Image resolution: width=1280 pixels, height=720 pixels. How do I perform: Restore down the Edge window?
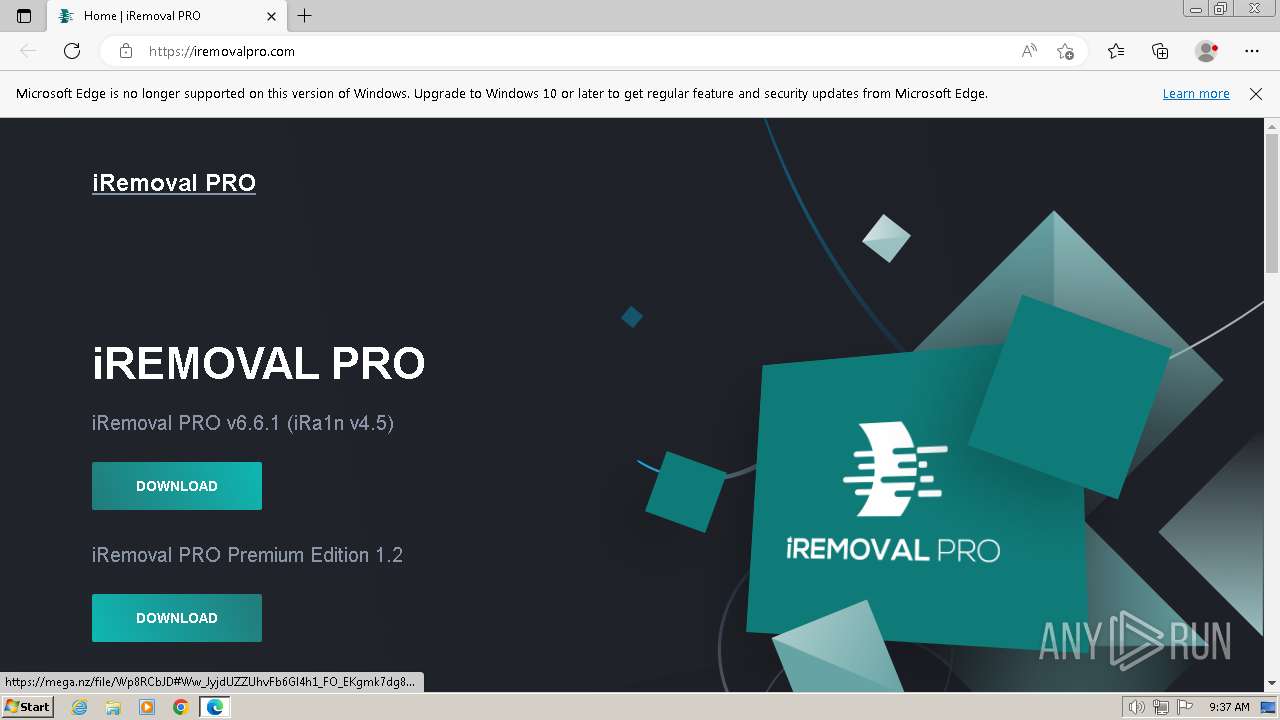[1221, 9]
